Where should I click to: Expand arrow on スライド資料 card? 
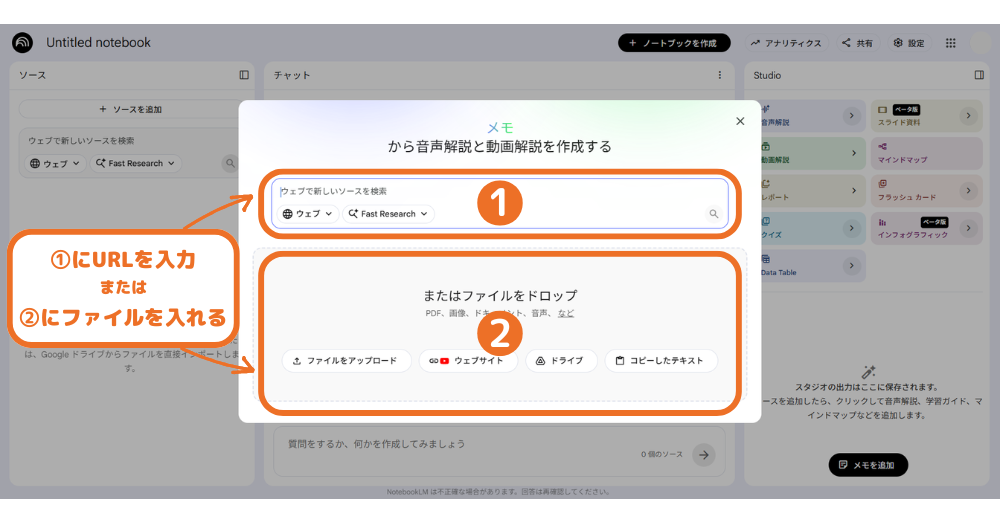pos(968,116)
